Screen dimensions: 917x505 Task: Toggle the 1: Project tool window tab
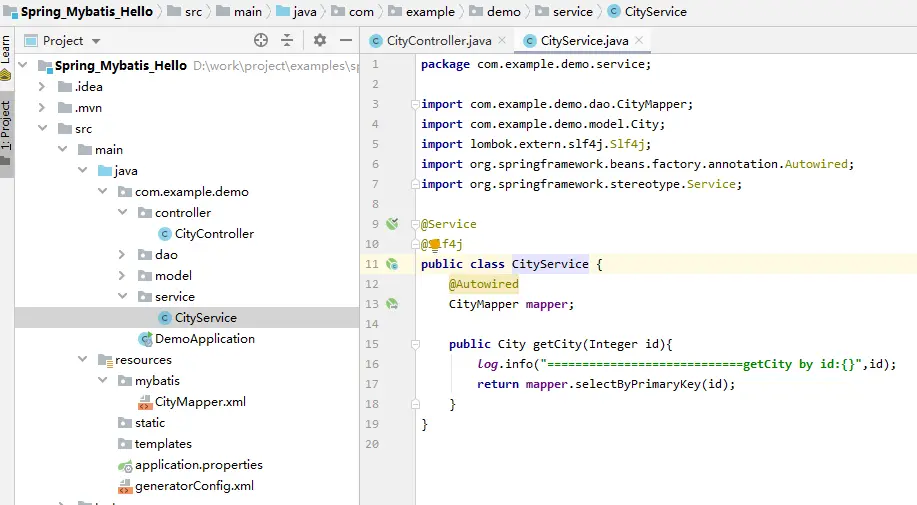[x=6, y=132]
